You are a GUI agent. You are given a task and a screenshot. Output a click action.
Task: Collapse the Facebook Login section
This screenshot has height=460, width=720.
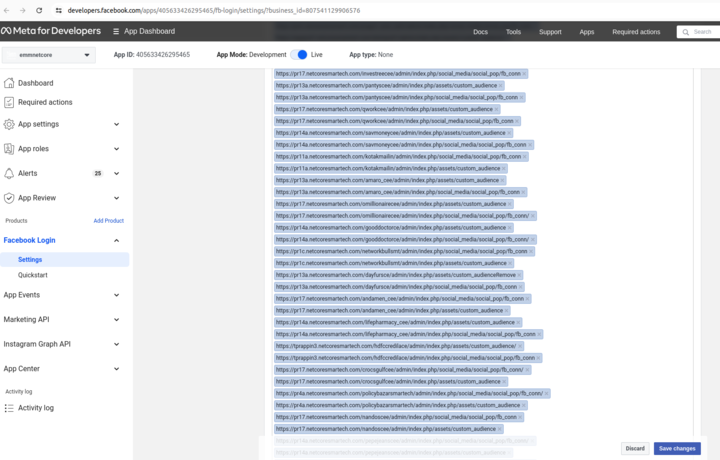117,241
